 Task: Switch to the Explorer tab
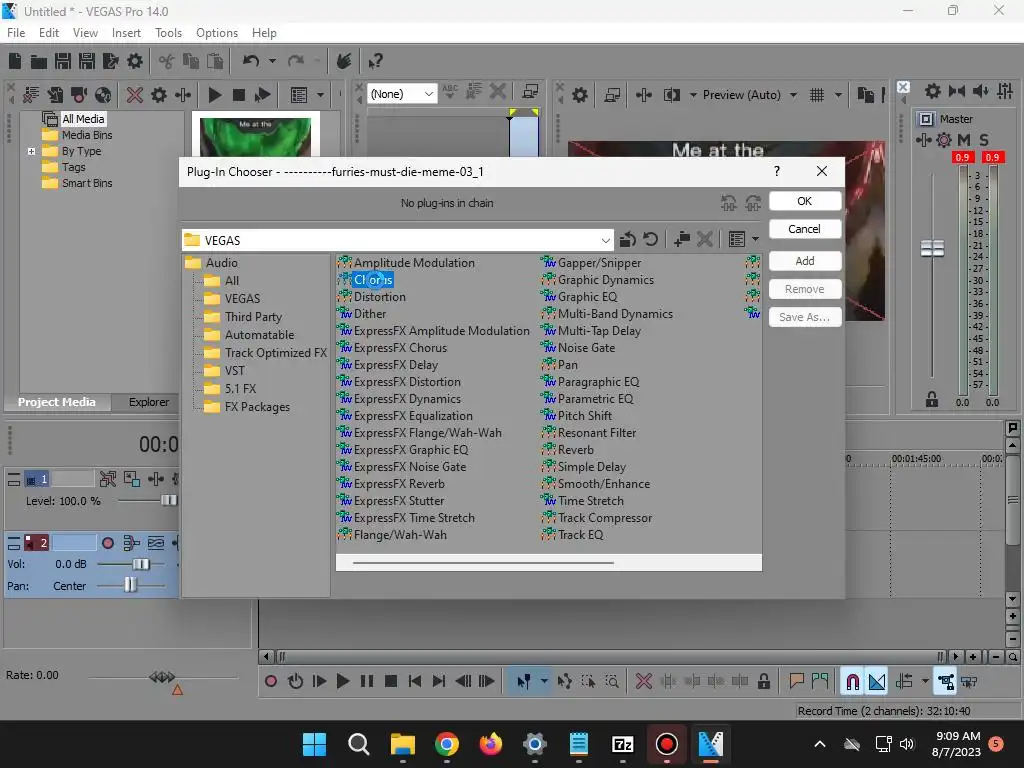click(148, 402)
